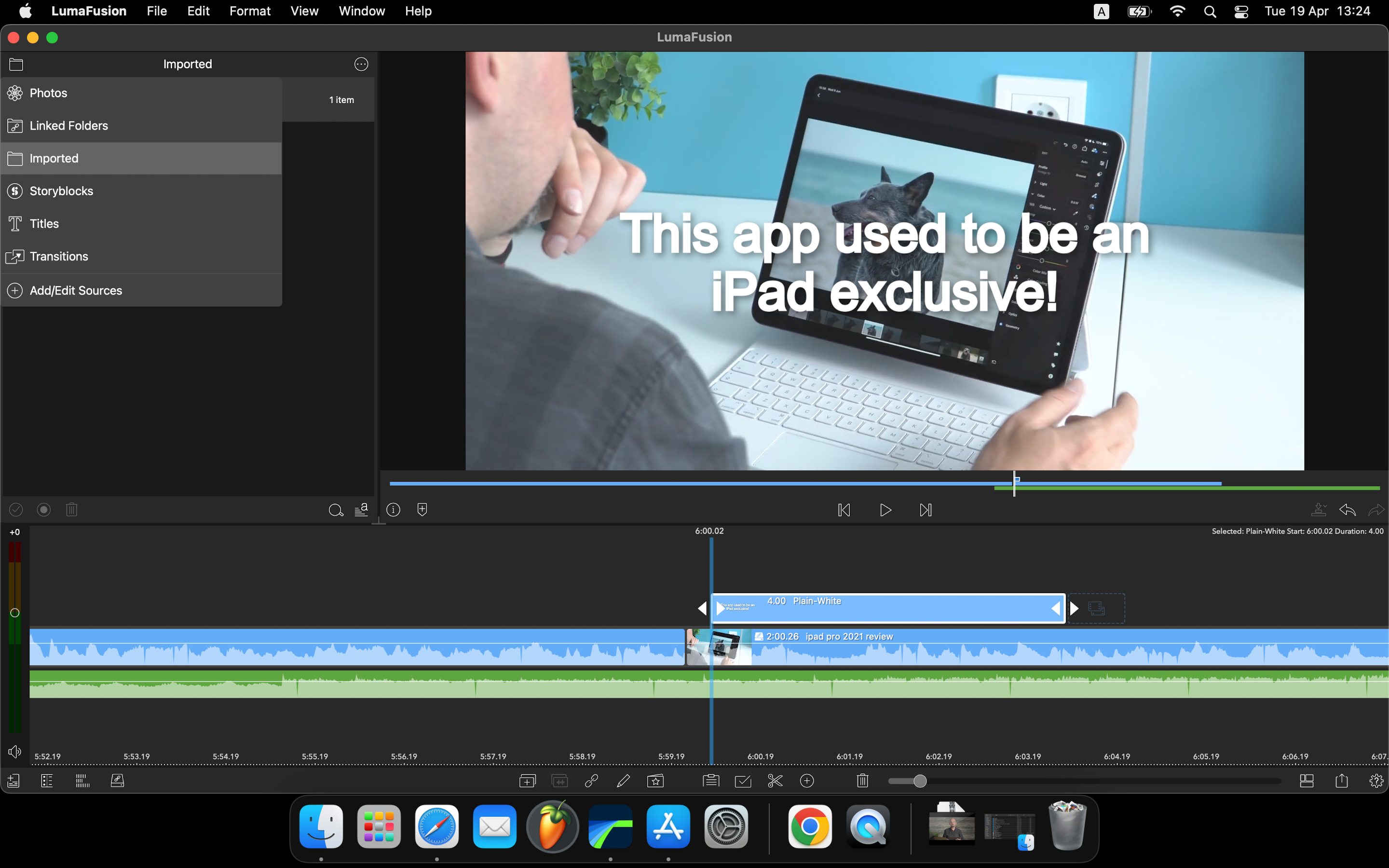1389x868 pixels.
Task: Click the library trash icon
Action: (72, 510)
